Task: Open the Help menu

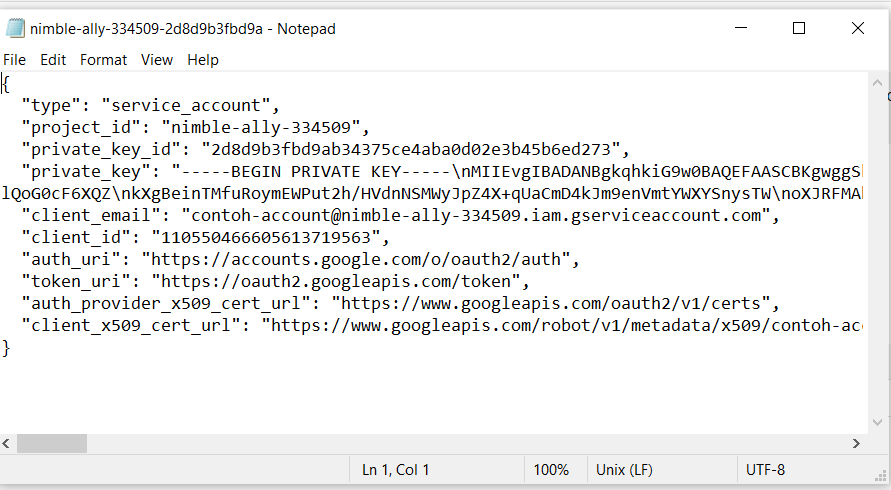Action: pos(203,60)
